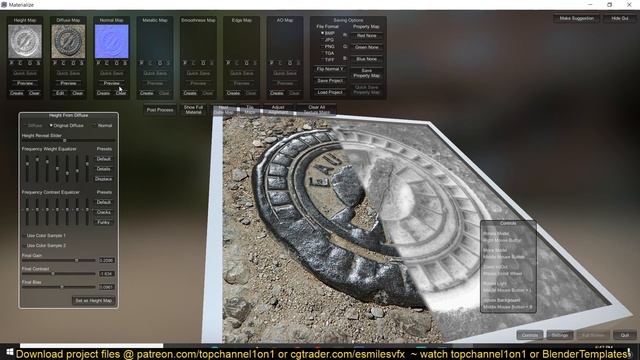The height and width of the screenshot is (360, 640).
Task: Click the Normal Map S button
Action: pyautogui.click(x=125, y=63)
